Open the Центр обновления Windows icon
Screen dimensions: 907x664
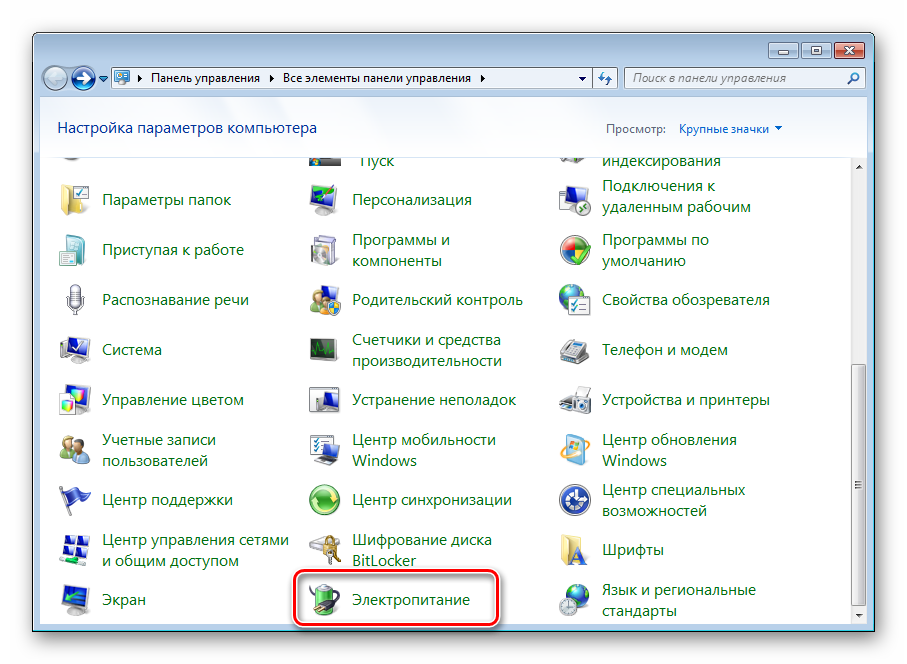[575, 450]
